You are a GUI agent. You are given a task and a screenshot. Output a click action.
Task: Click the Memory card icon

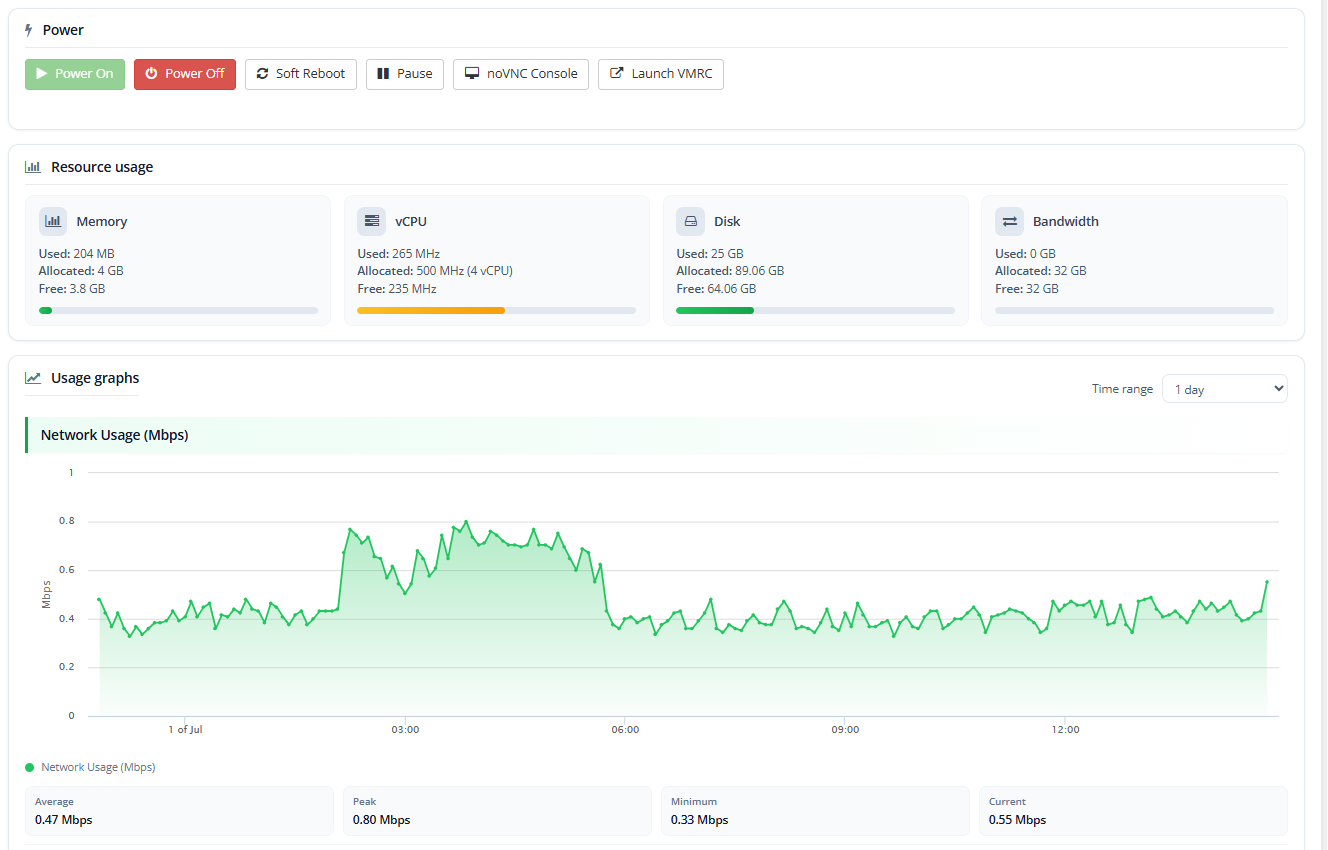point(53,221)
